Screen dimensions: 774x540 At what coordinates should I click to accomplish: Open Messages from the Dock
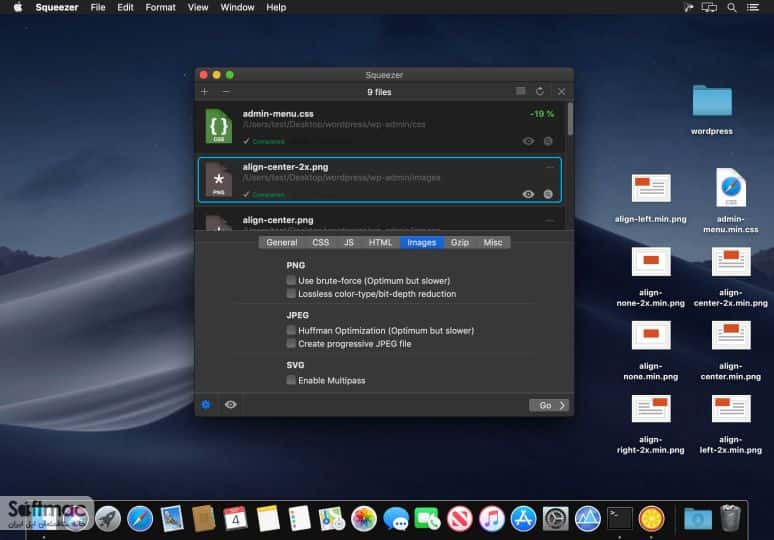[x=396, y=519]
